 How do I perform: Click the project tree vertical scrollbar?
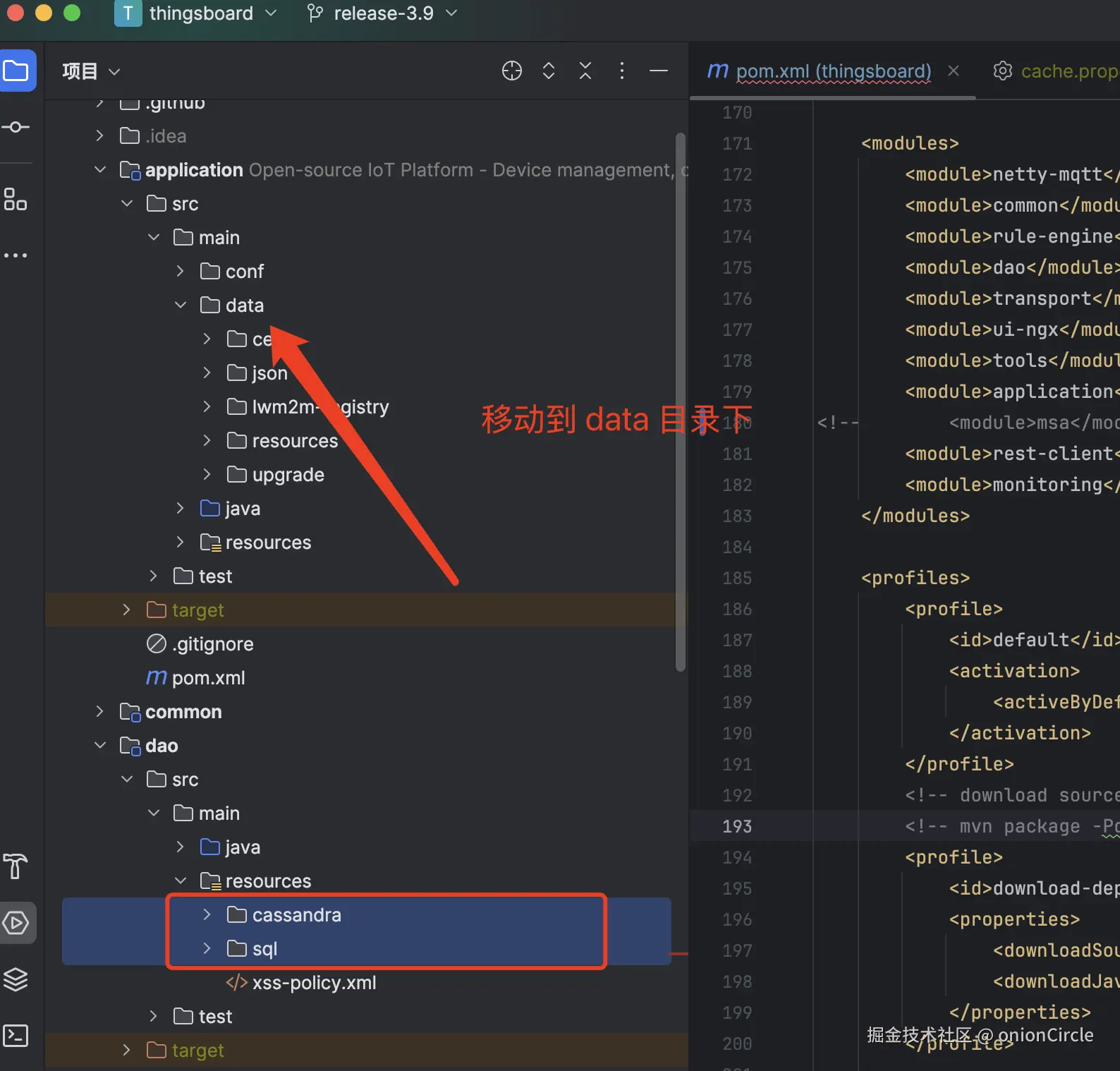681,402
